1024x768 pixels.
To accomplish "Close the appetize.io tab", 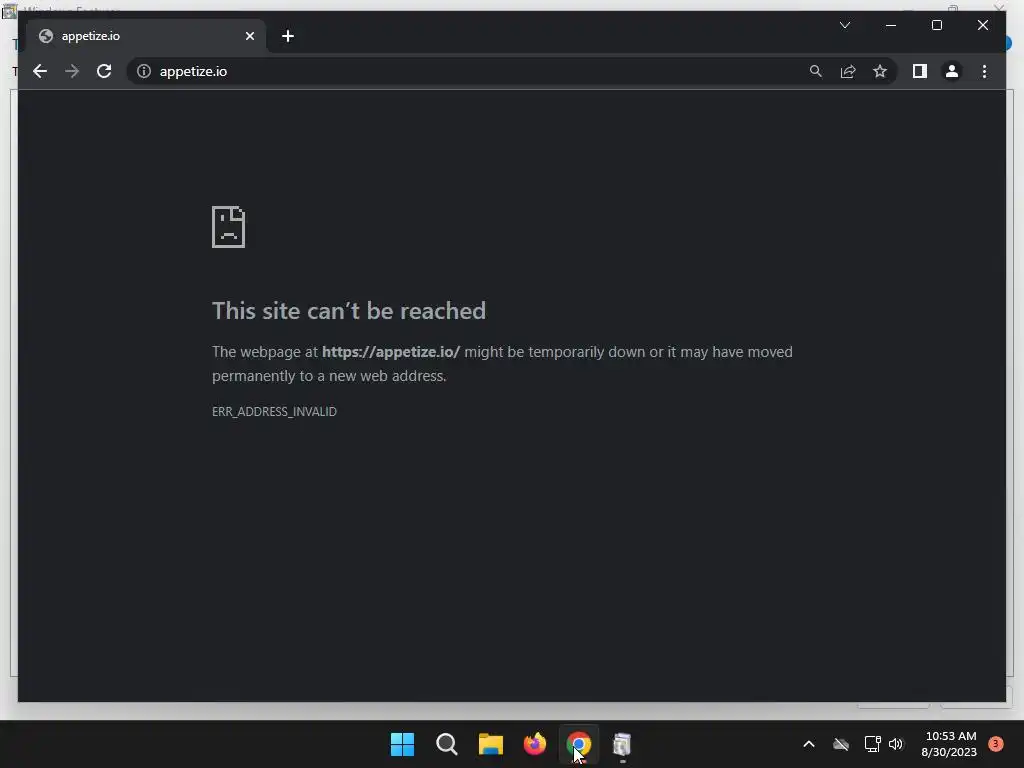I will click(249, 36).
